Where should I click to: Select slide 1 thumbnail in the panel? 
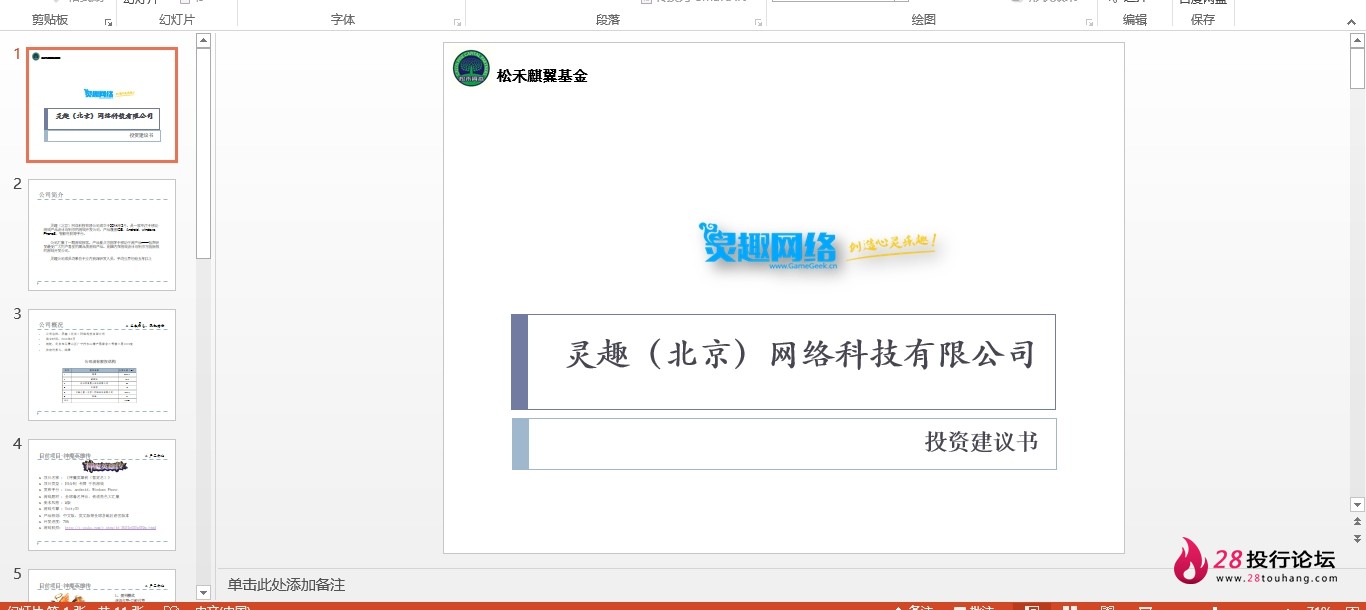pos(102,105)
